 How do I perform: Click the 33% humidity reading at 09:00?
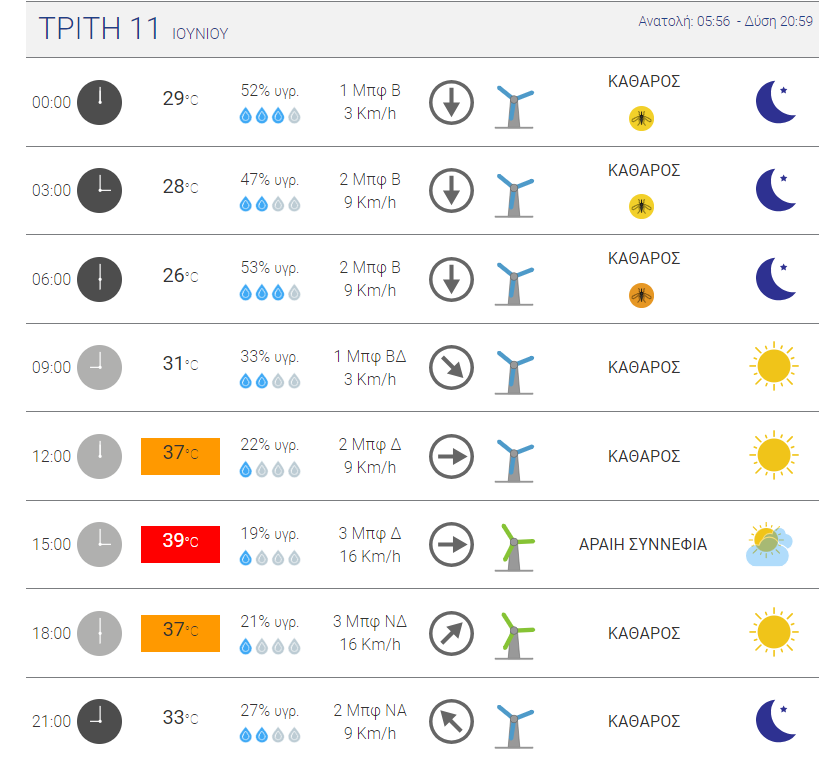(x=270, y=357)
